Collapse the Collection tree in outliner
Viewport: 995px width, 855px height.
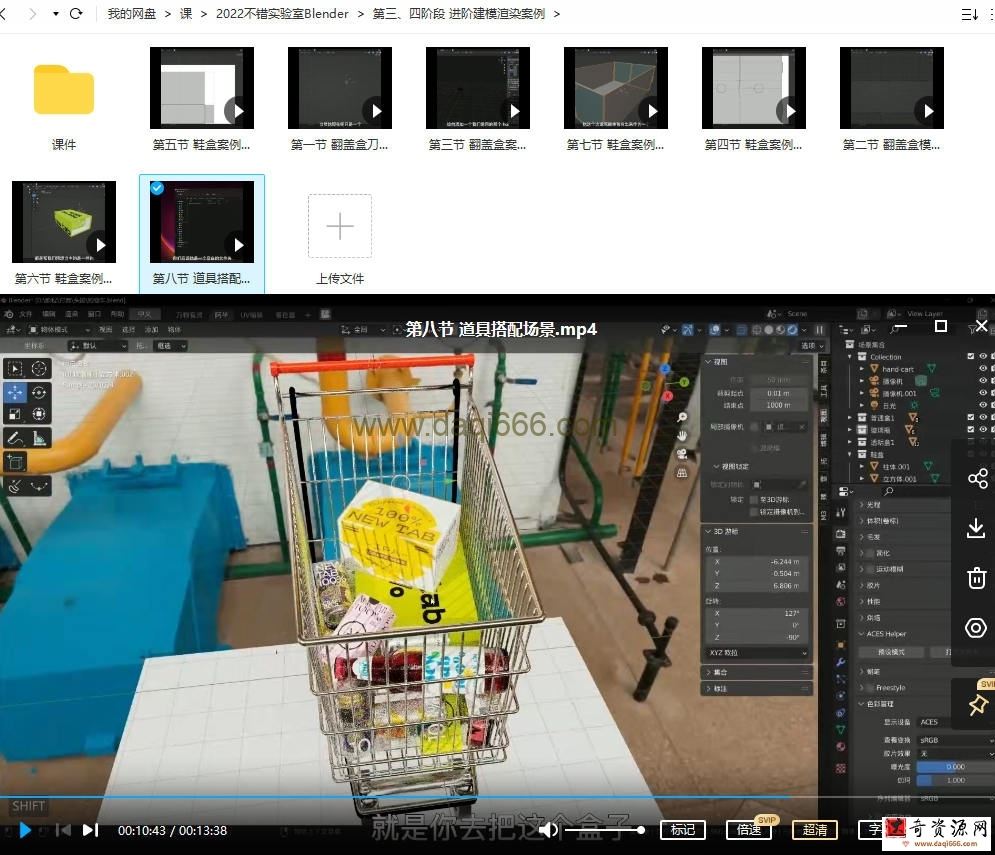(x=850, y=357)
